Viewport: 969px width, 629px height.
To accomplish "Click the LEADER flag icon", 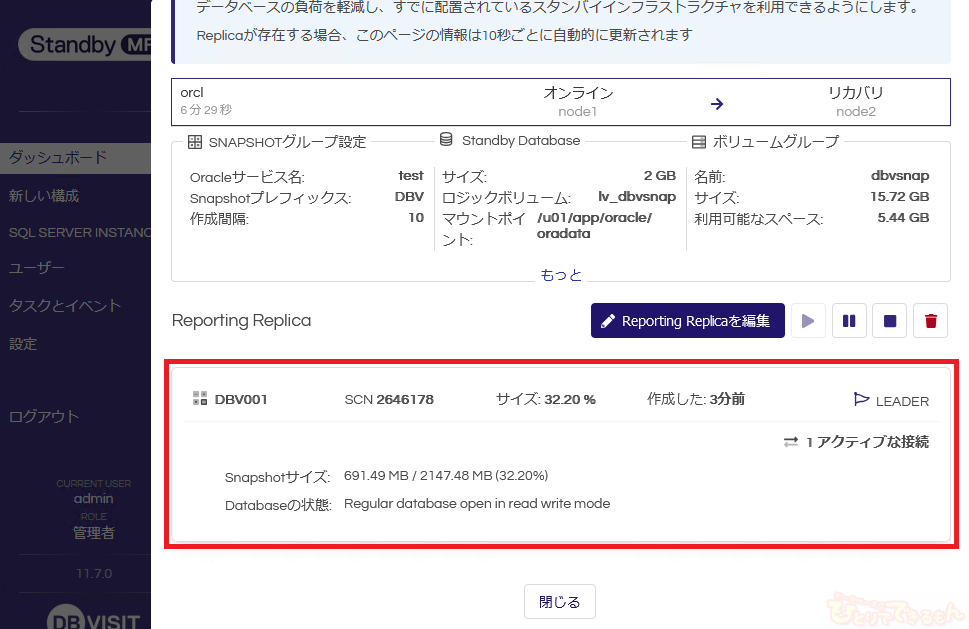I will pyautogui.click(x=861, y=399).
